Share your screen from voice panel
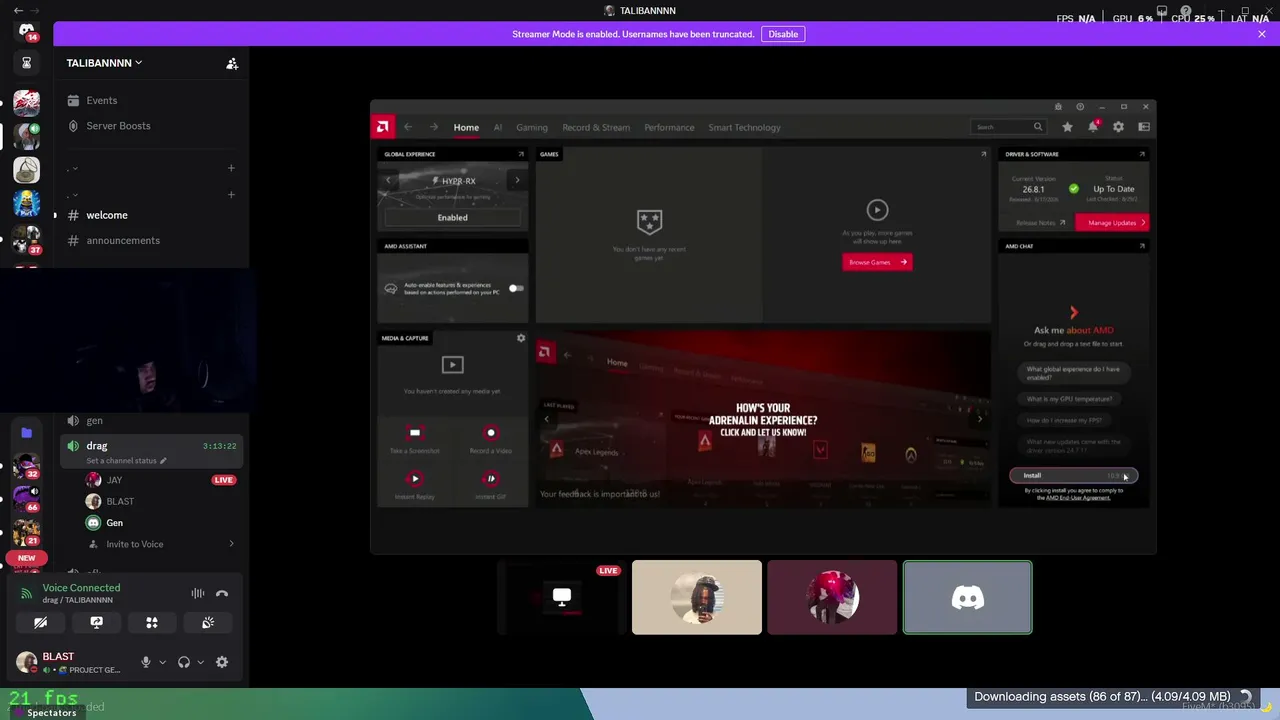 coord(96,622)
